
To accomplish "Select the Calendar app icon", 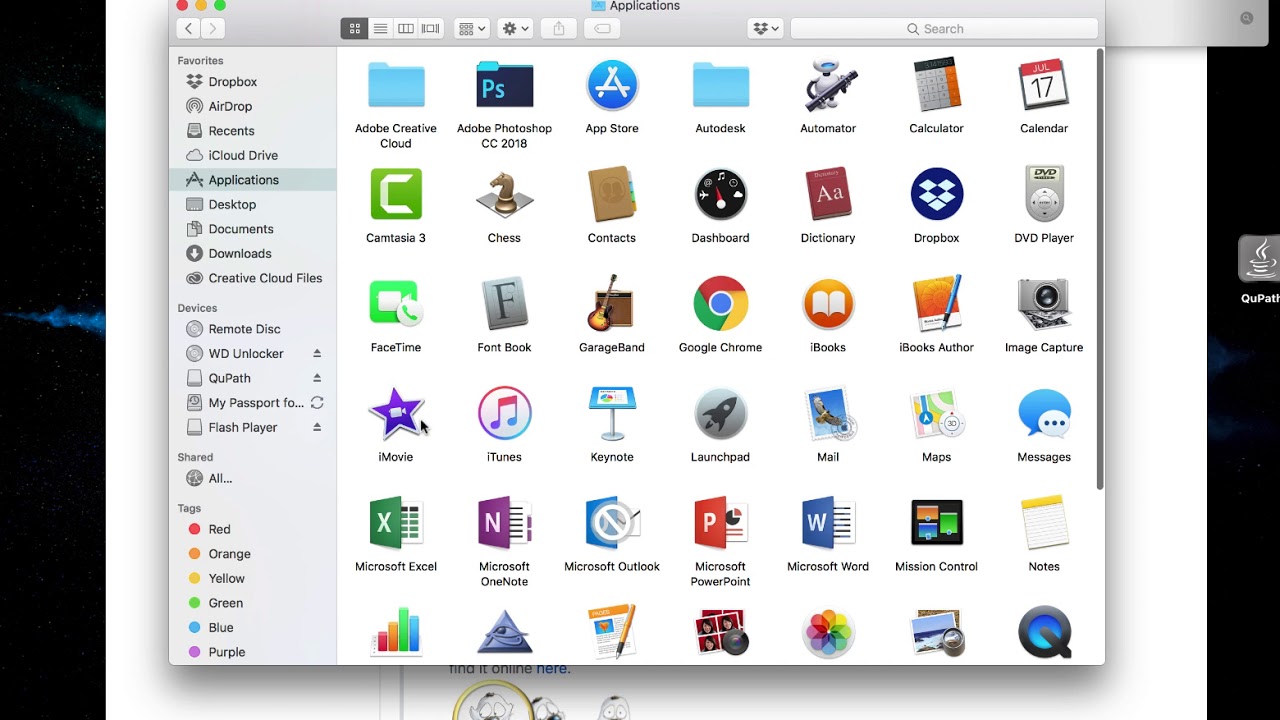I will coord(1044,85).
